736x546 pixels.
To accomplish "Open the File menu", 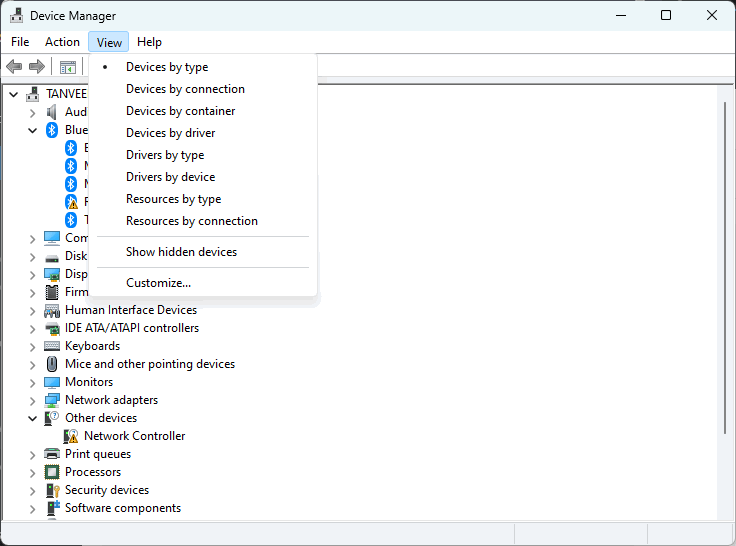I will pyautogui.click(x=20, y=42).
